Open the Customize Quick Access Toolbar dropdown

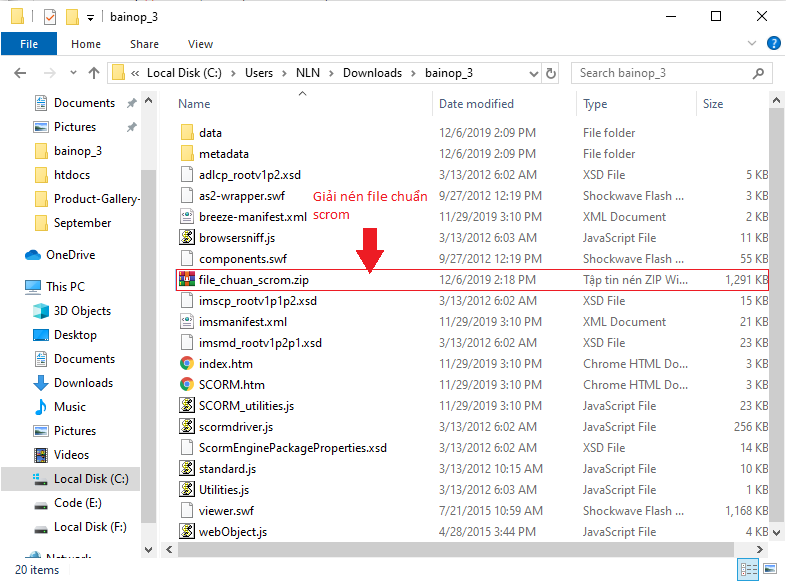click(x=90, y=18)
